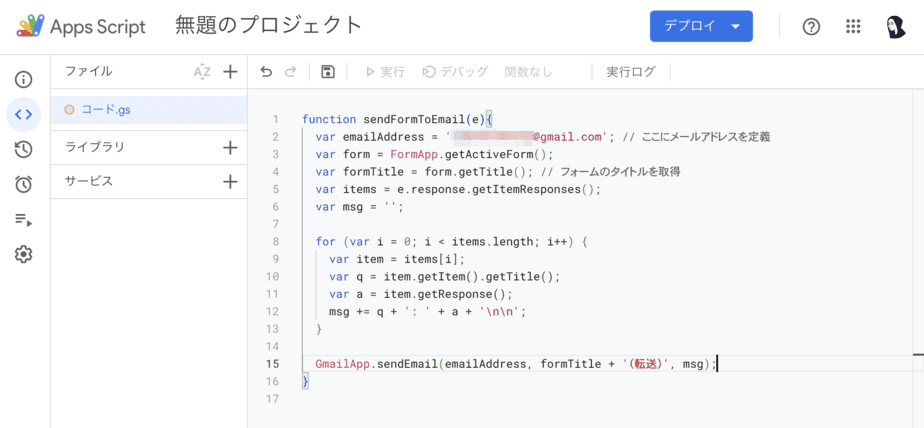Click the closing brace on line 16
Image resolution: width=924 pixels, height=428 pixels.
tap(305, 381)
